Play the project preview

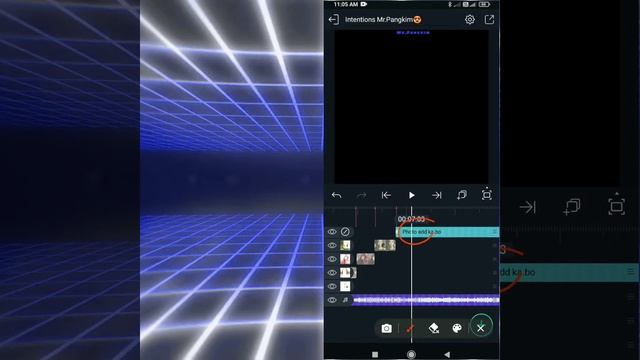click(x=411, y=196)
